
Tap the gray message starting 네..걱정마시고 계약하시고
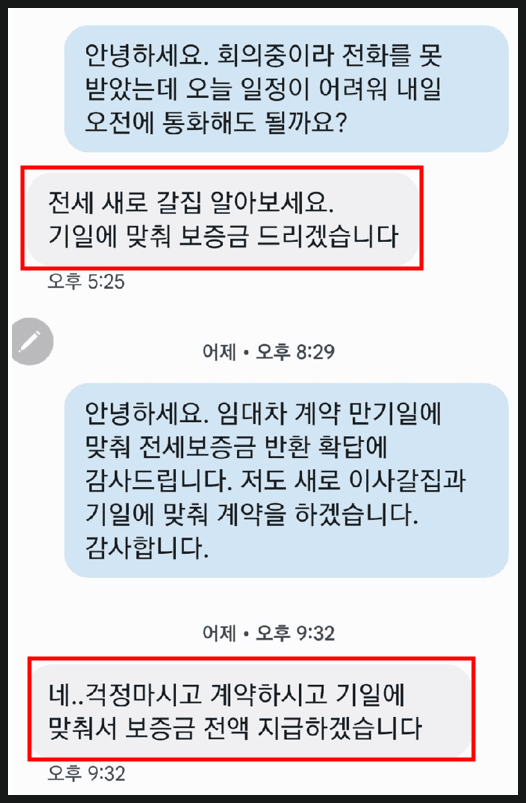click(x=251, y=711)
